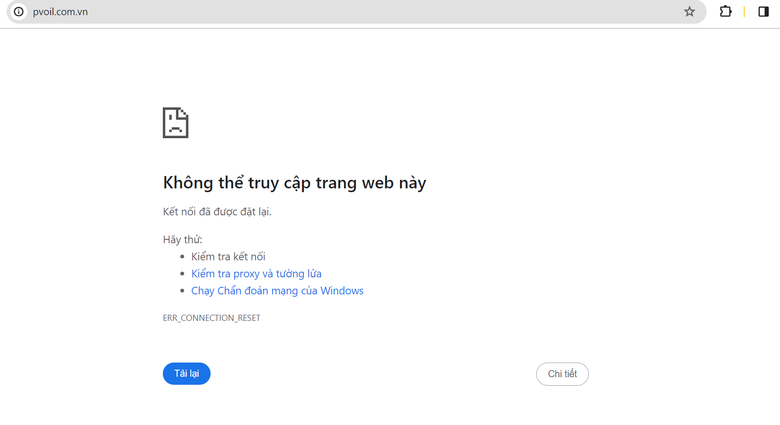
Task: Reload the page with "Tải lại" button
Action: (x=186, y=374)
